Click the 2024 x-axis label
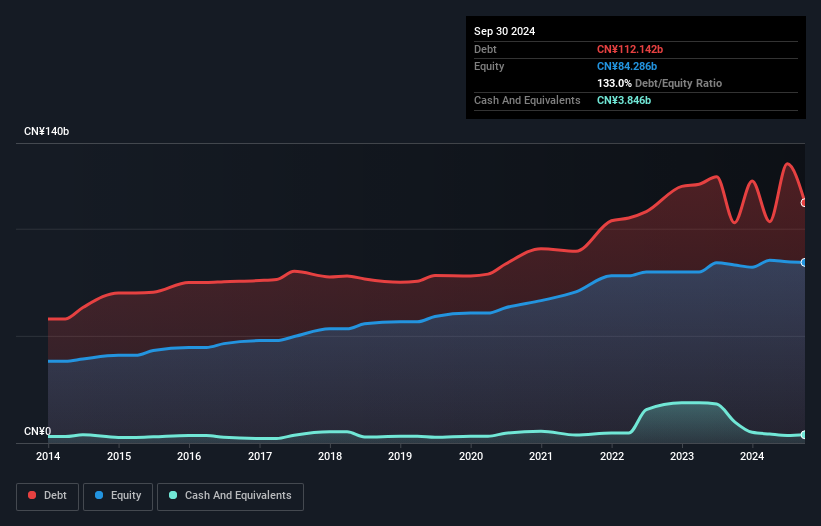 (752, 456)
